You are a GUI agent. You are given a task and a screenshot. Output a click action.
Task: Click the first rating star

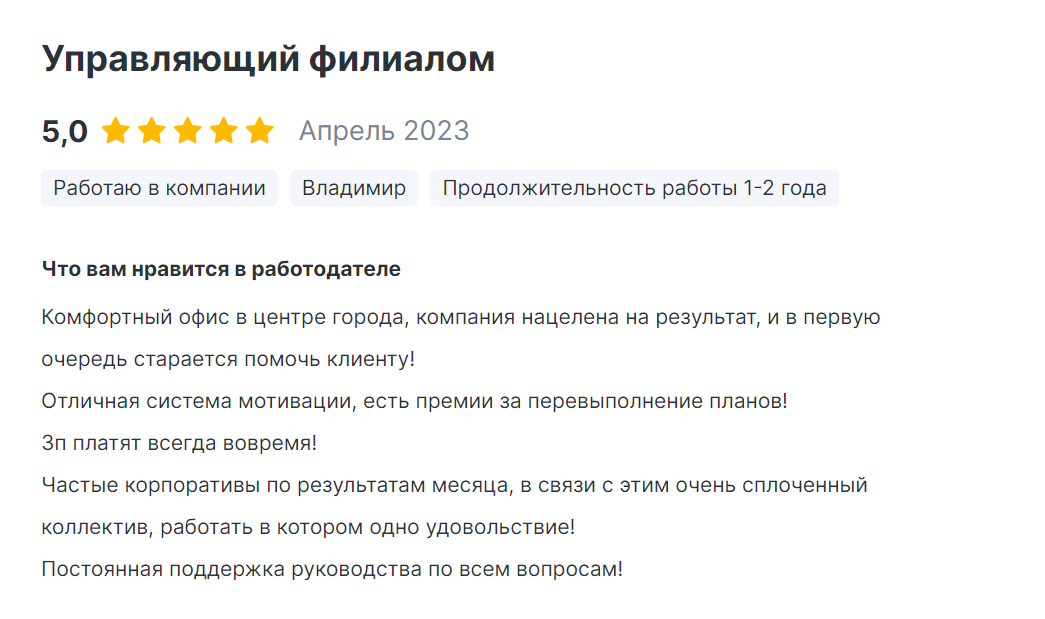pos(116,131)
